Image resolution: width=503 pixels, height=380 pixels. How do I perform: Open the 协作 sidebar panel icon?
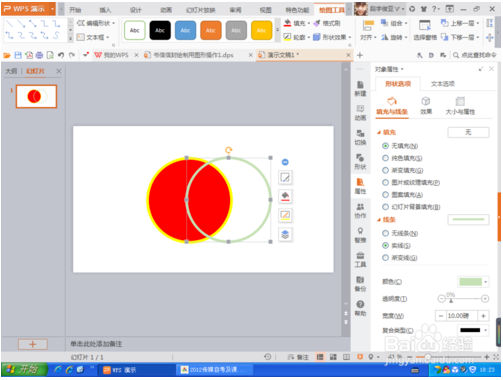360,210
